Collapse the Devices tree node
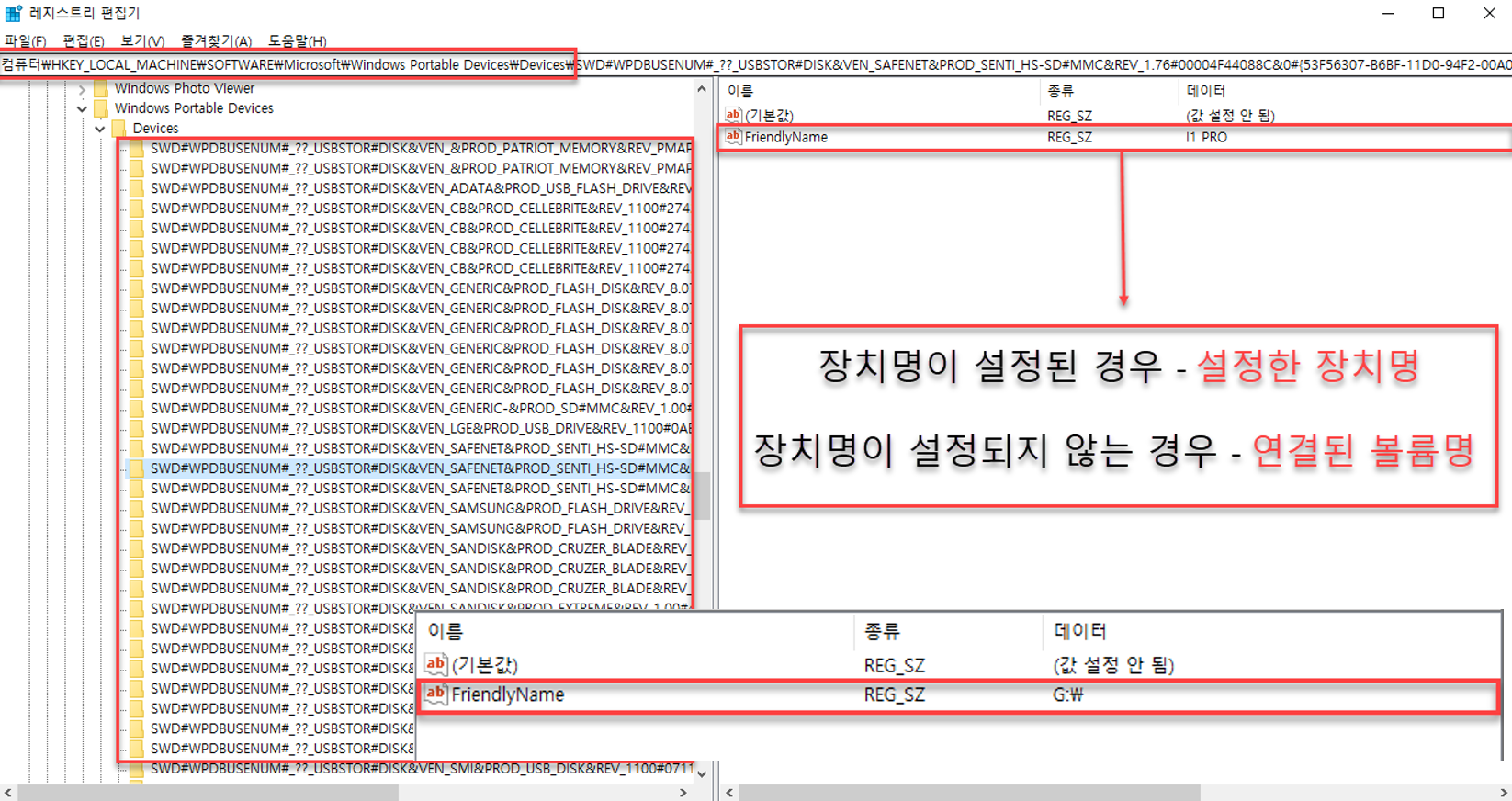1512x801 pixels. (100, 129)
